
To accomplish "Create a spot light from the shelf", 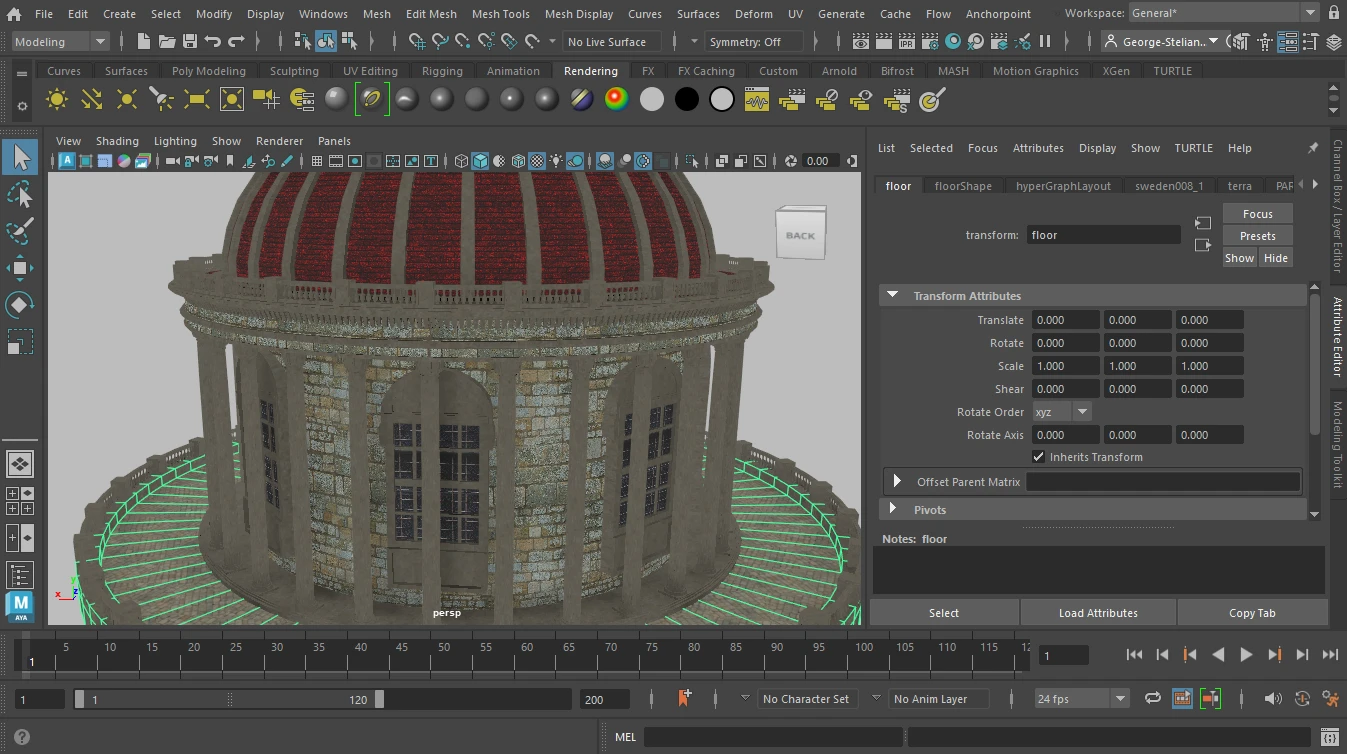I will (x=161, y=100).
